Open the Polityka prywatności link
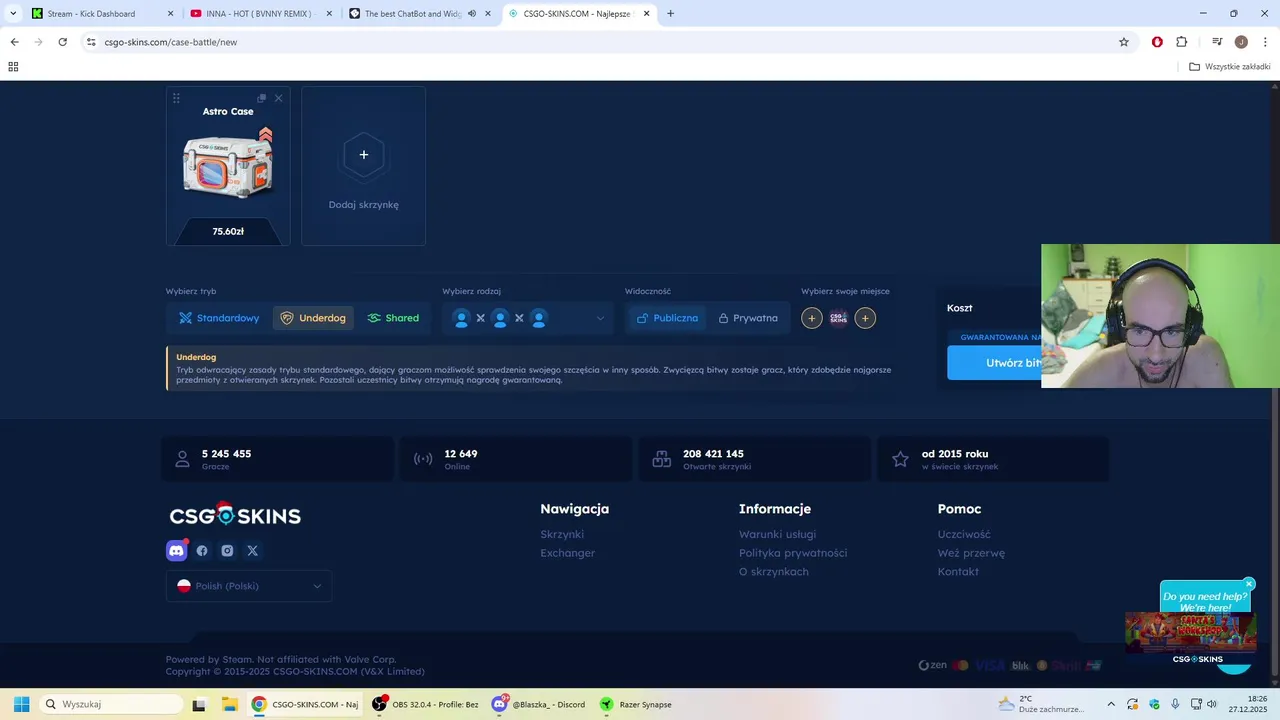The image size is (1280, 720). (x=793, y=553)
